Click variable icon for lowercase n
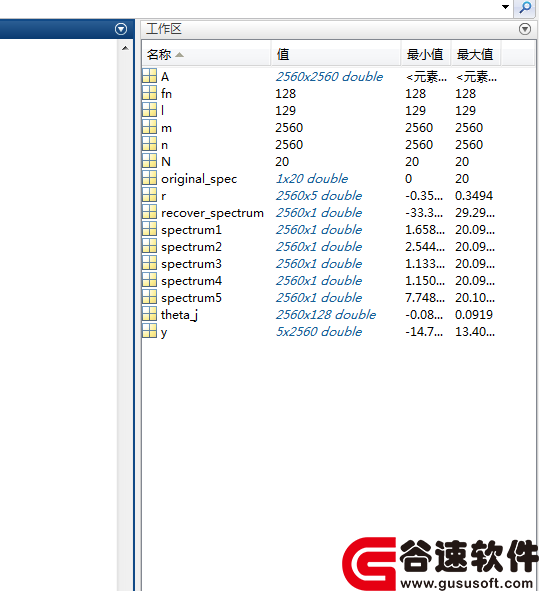The height and width of the screenshot is (591, 539). tap(149, 144)
